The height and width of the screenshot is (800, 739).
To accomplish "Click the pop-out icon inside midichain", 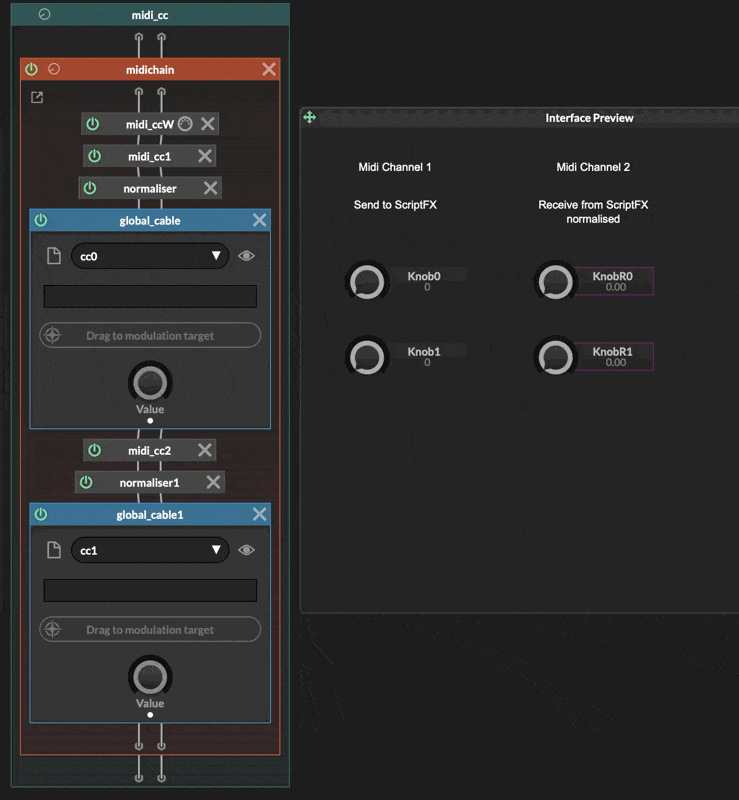I will pos(37,97).
